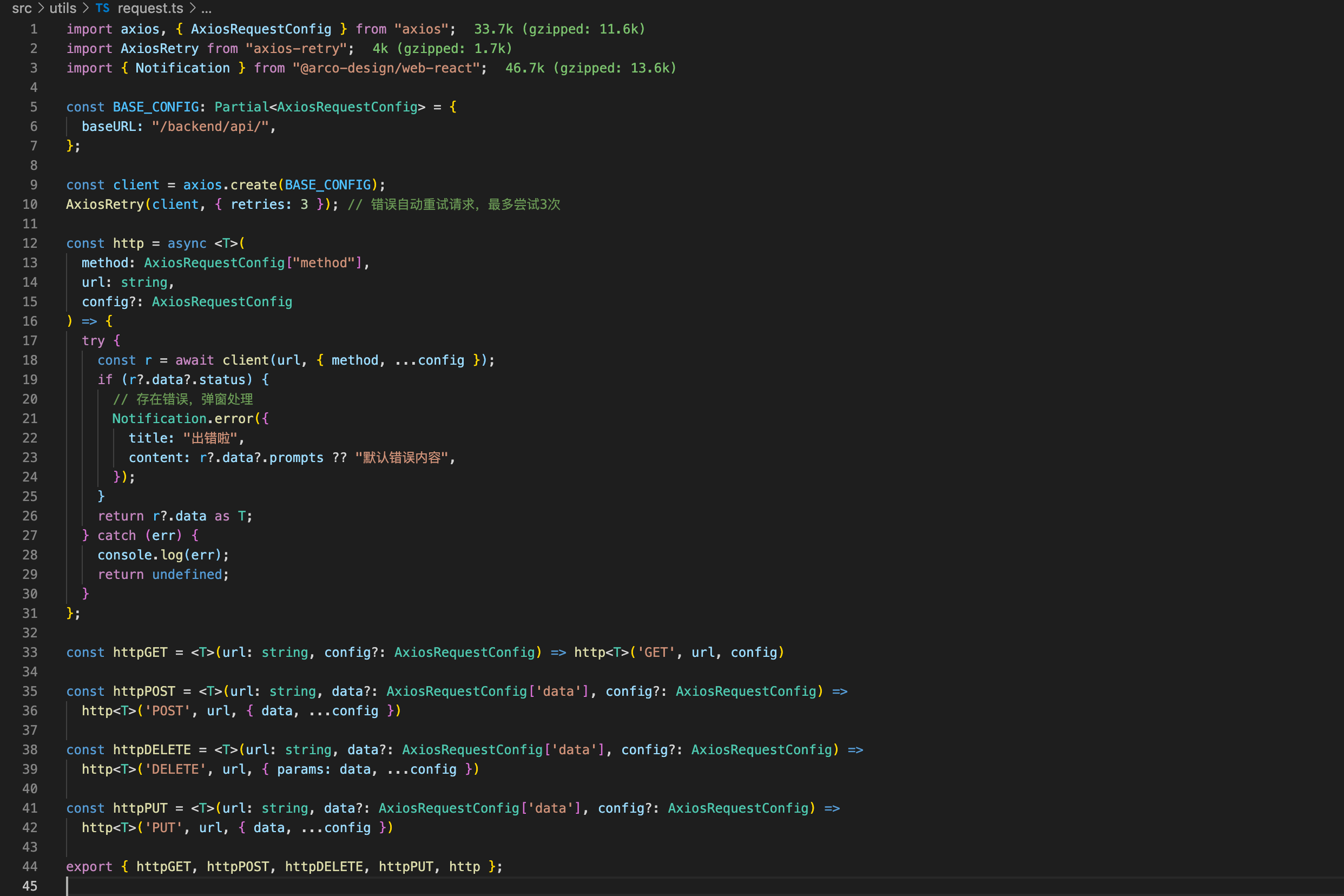
Task: Open the src breadcrumb folder
Action: click(22, 8)
